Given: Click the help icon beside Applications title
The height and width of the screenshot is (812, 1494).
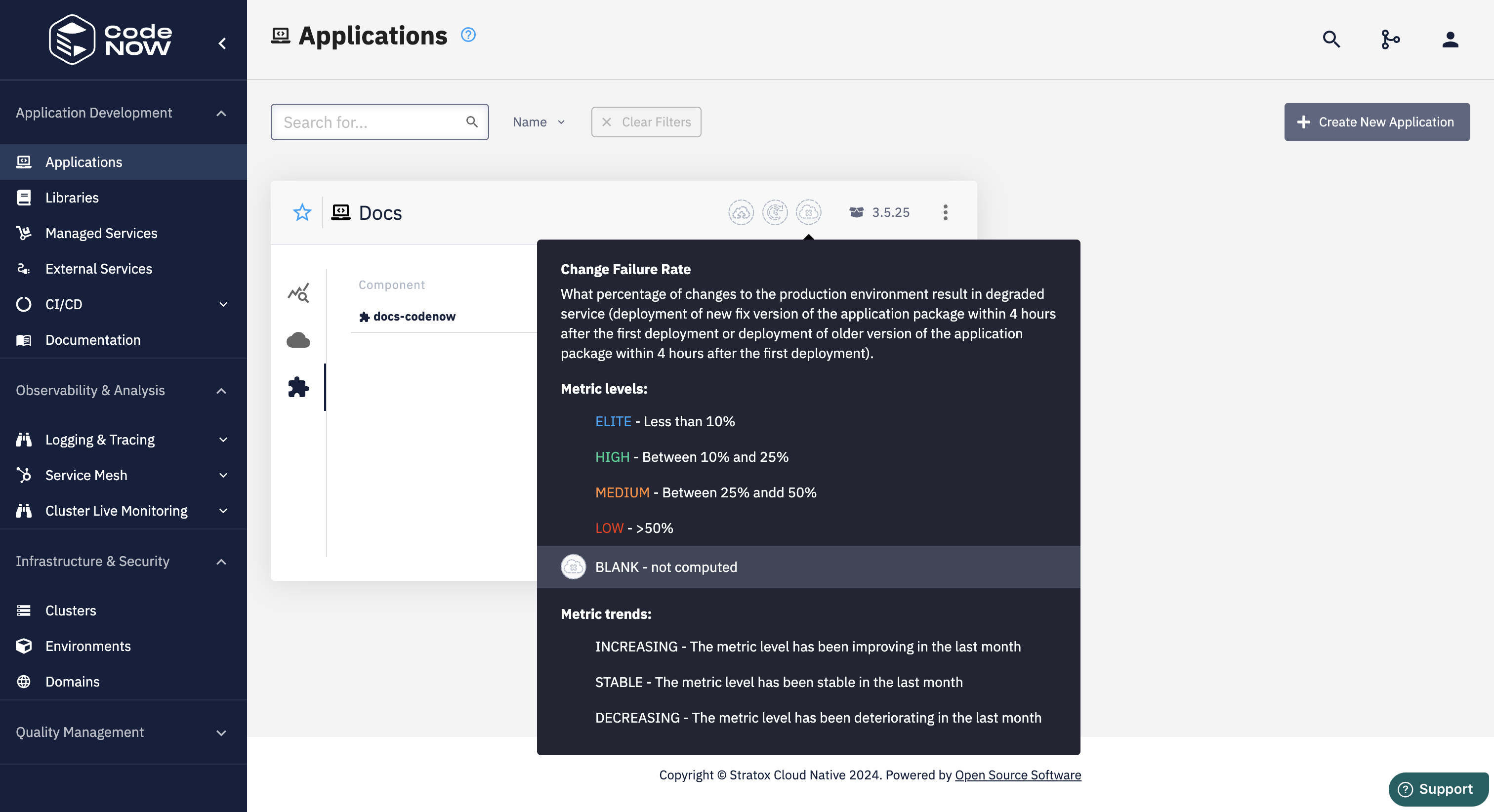Looking at the screenshot, I should click(468, 35).
